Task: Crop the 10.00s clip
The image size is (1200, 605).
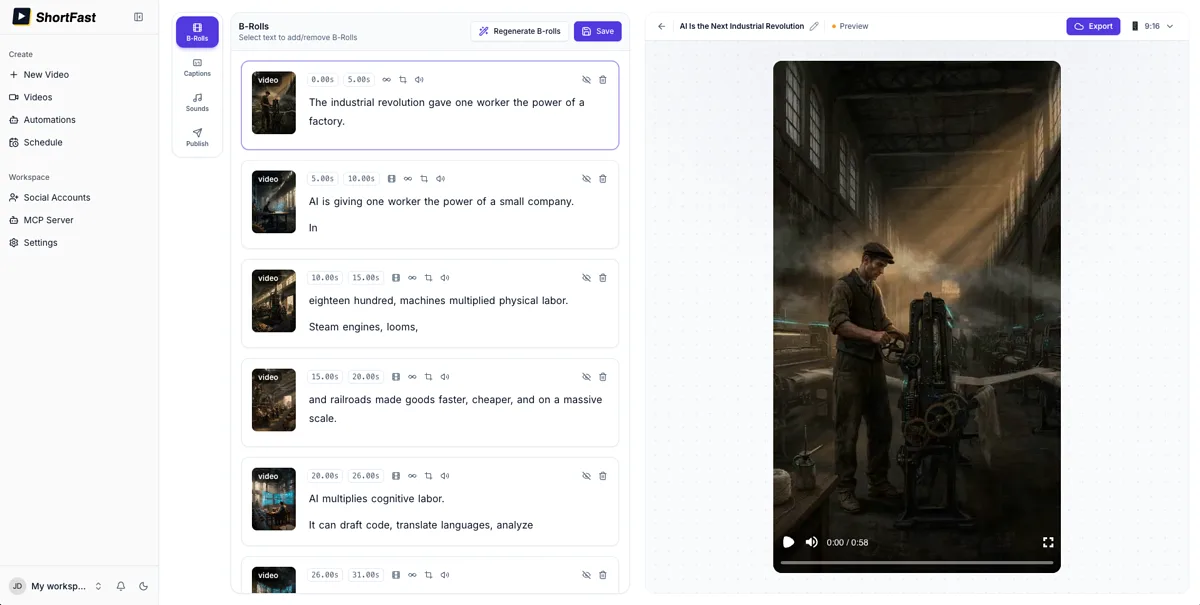Action: click(x=428, y=278)
